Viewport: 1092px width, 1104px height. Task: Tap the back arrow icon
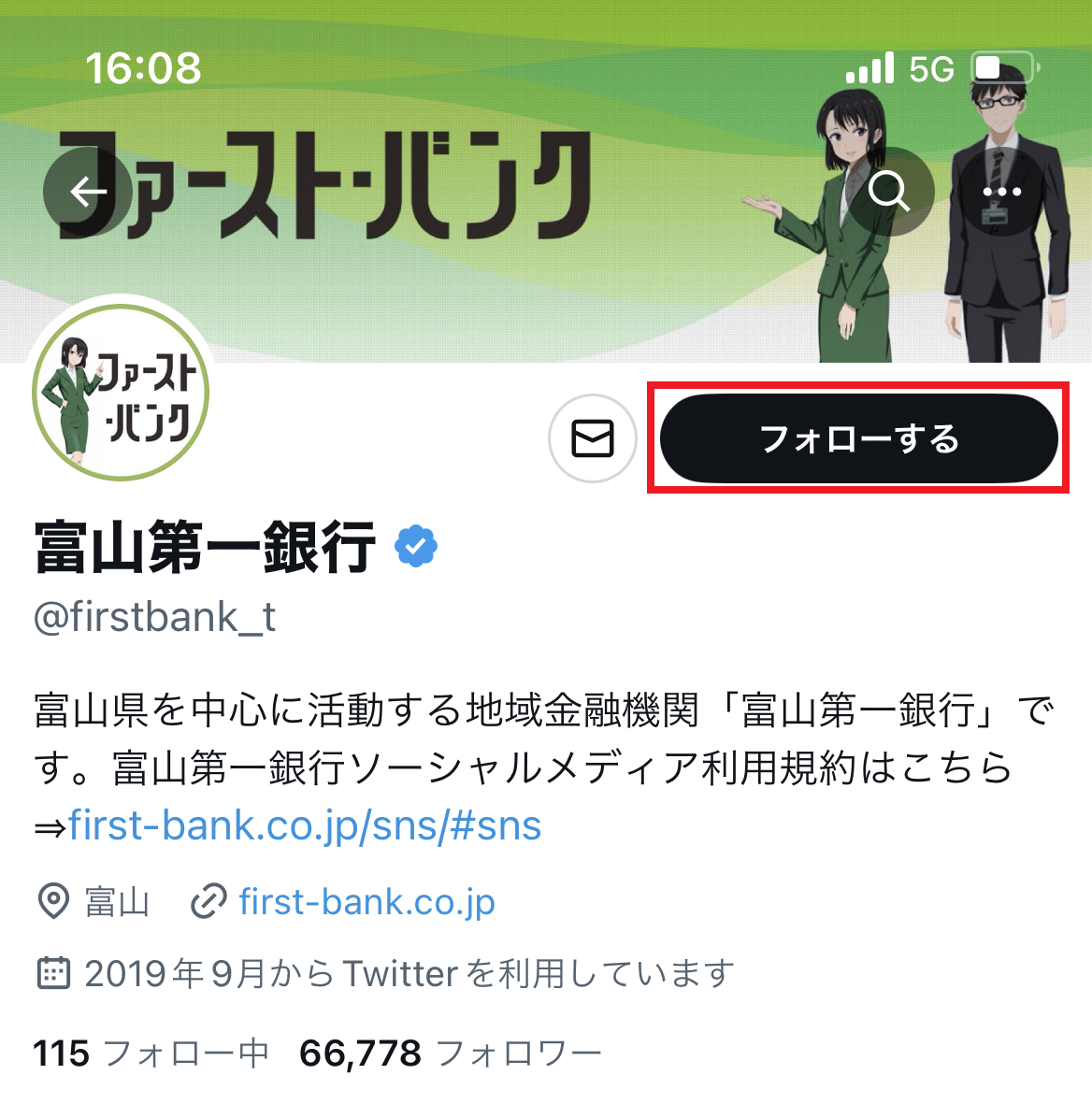pyautogui.click(x=87, y=192)
